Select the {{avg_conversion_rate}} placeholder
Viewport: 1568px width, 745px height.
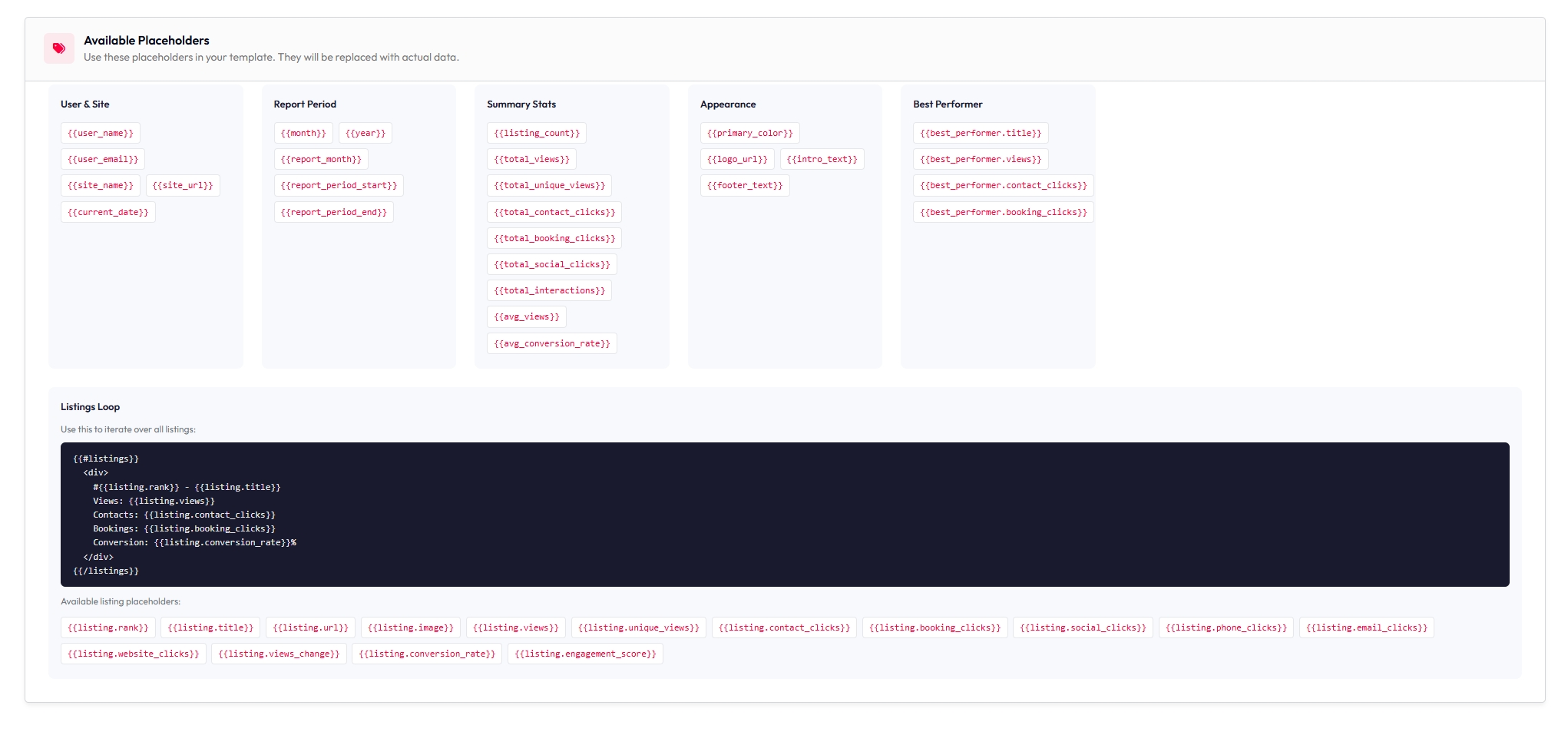[x=552, y=343]
